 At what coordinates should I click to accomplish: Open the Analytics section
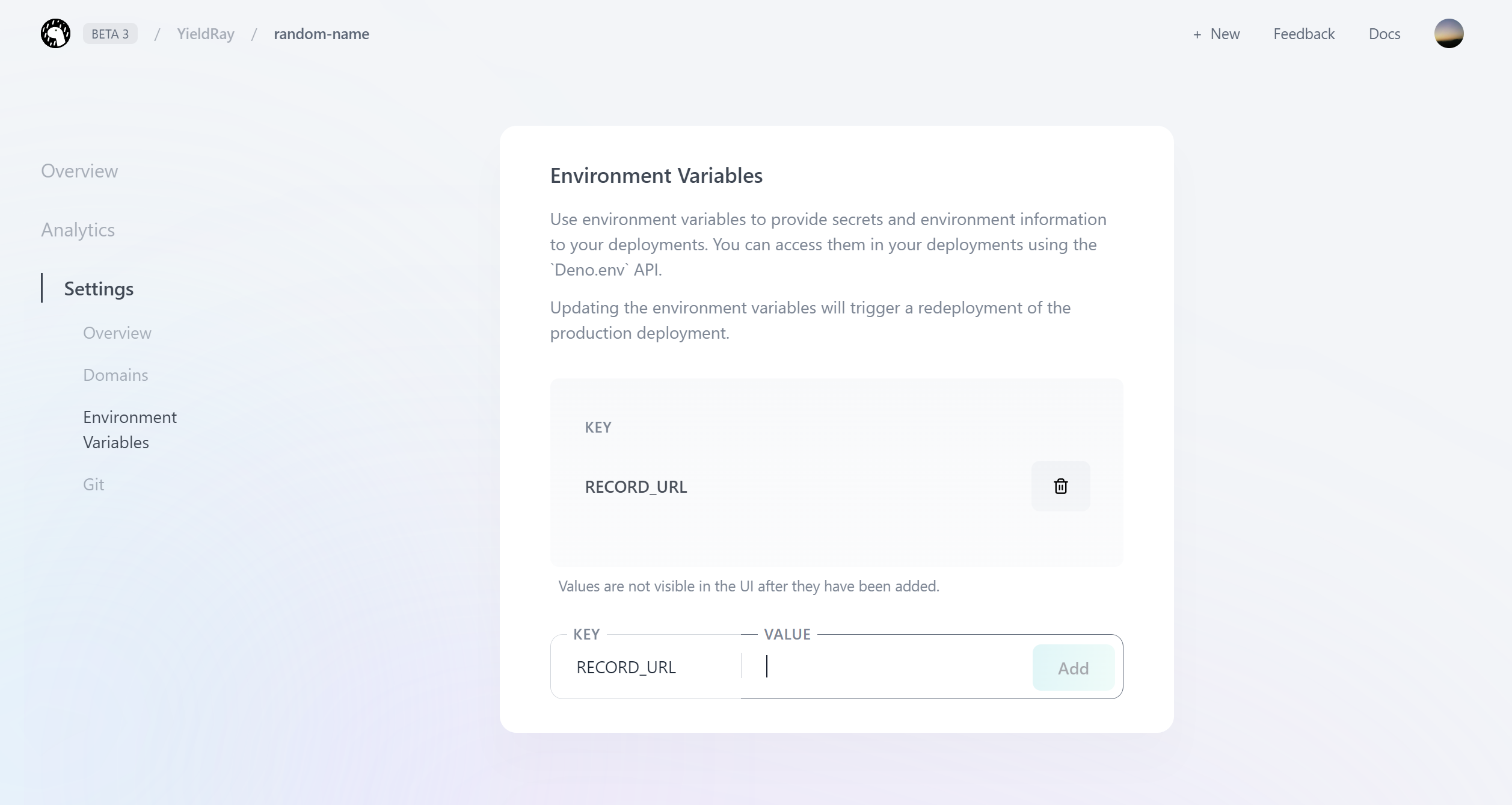tap(78, 230)
